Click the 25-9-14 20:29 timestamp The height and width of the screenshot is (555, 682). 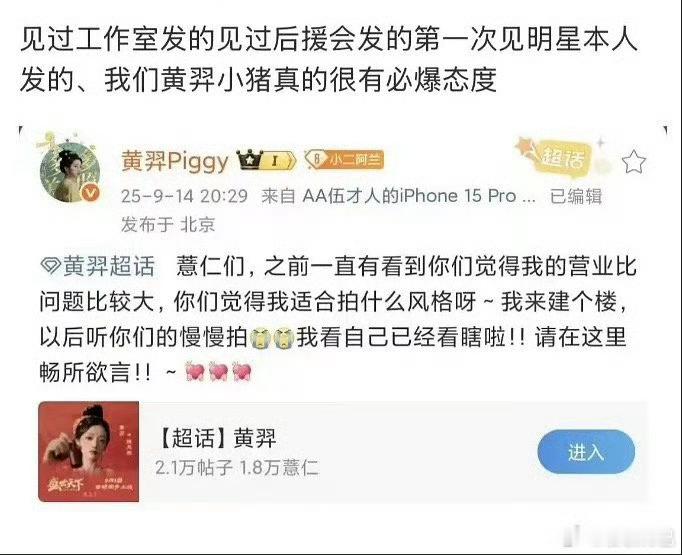pyautogui.click(x=184, y=196)
